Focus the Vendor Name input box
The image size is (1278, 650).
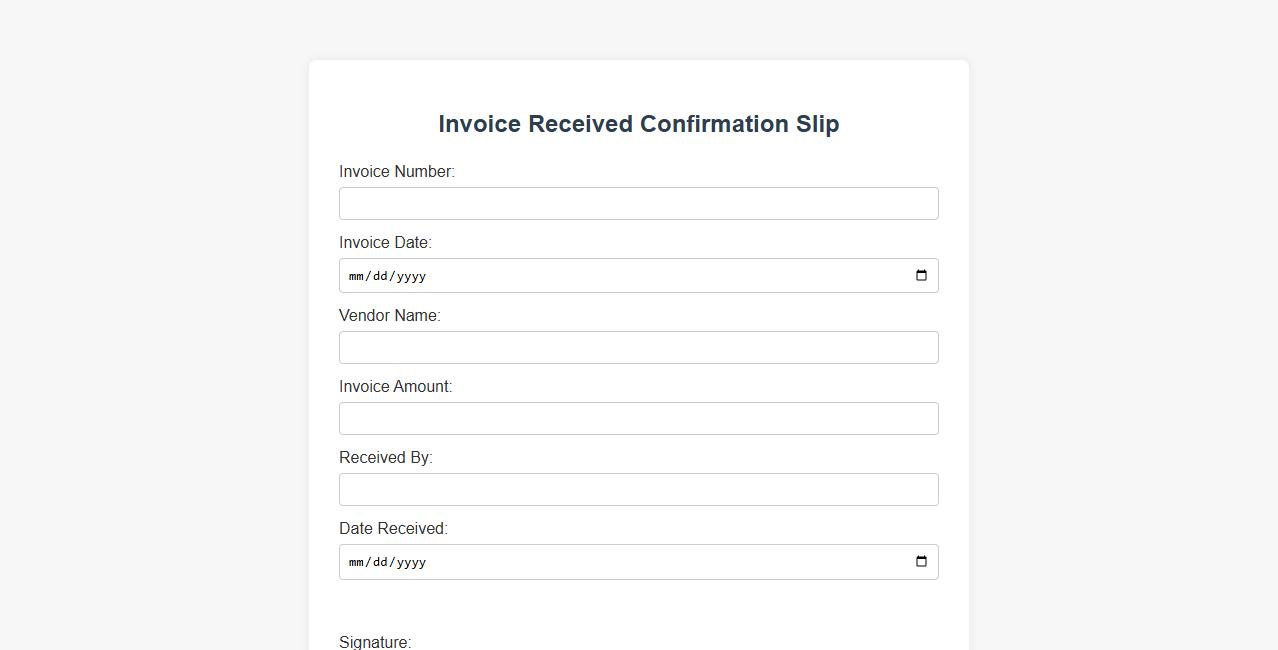[x=638, y=348]
